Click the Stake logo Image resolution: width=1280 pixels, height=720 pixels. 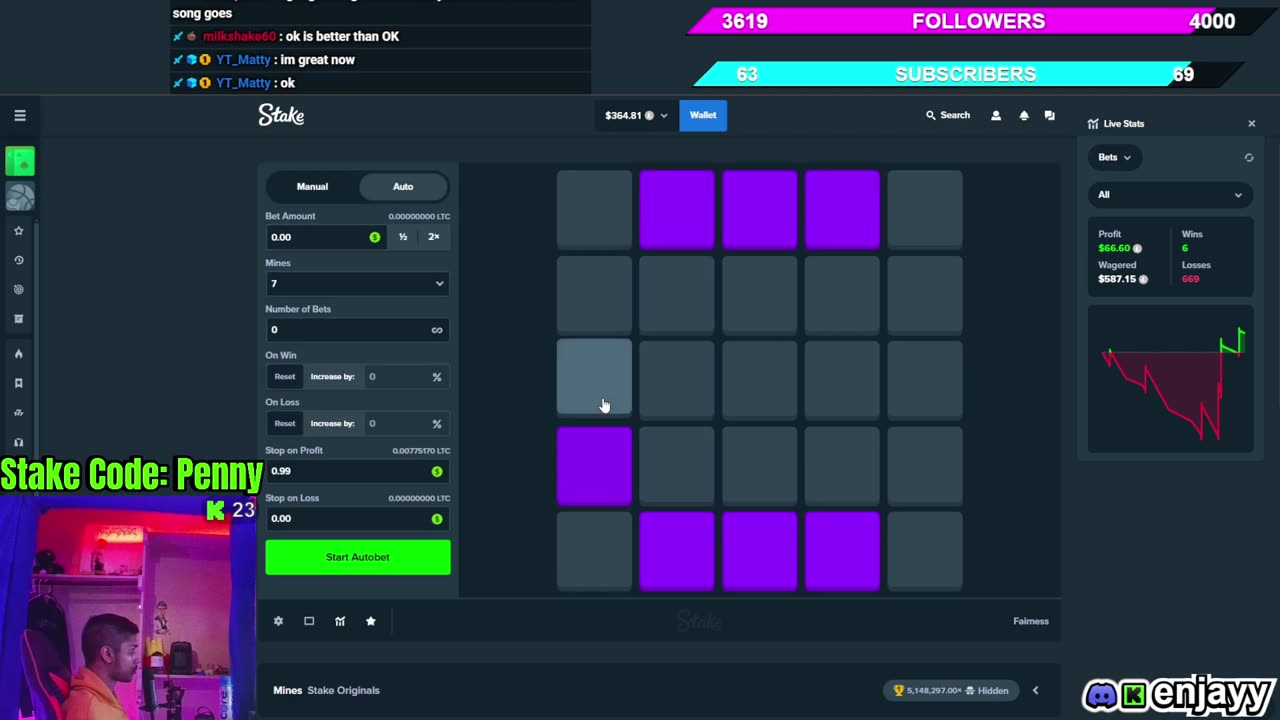(x=281, y=115)
